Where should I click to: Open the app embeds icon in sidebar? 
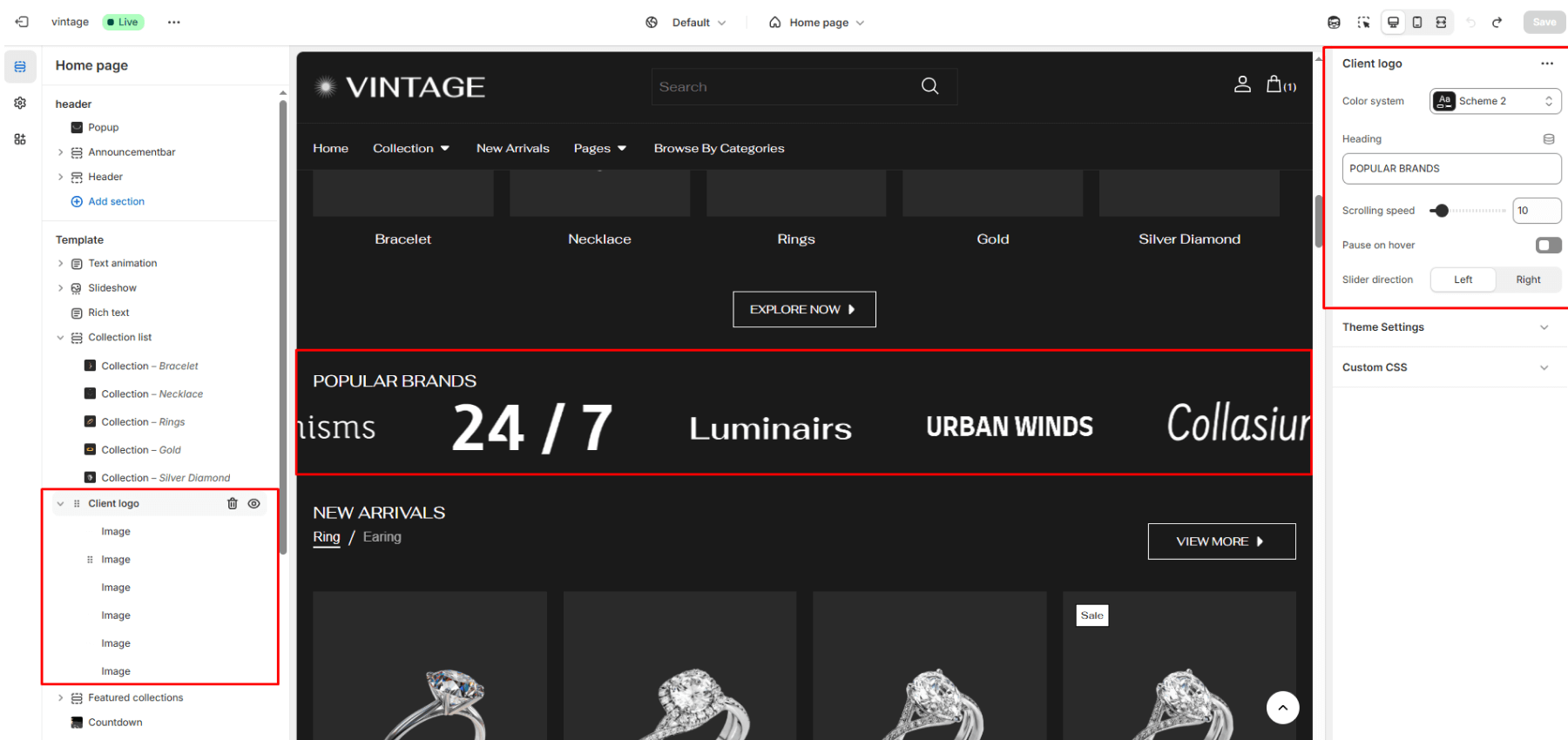click(20, 139)
